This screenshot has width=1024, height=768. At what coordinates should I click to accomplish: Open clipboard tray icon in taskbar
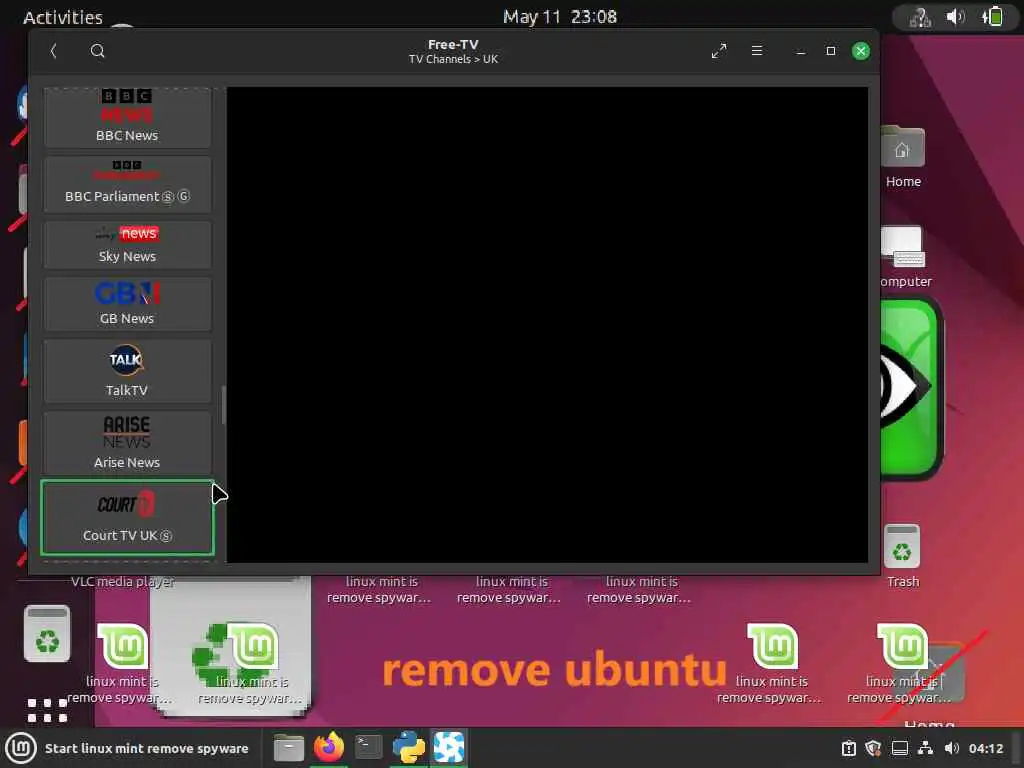pyautogui.click(x=848, y=748)
